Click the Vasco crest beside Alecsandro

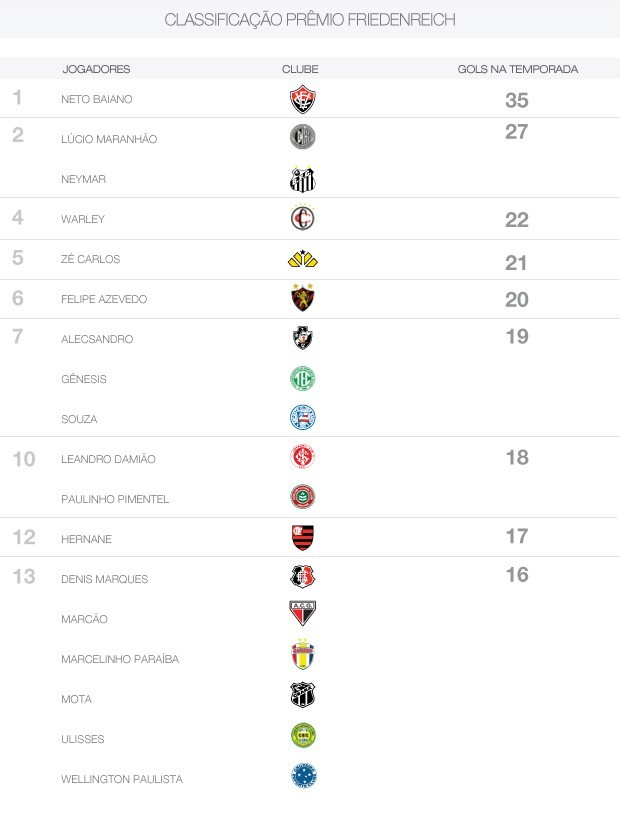tap(302, 339)
